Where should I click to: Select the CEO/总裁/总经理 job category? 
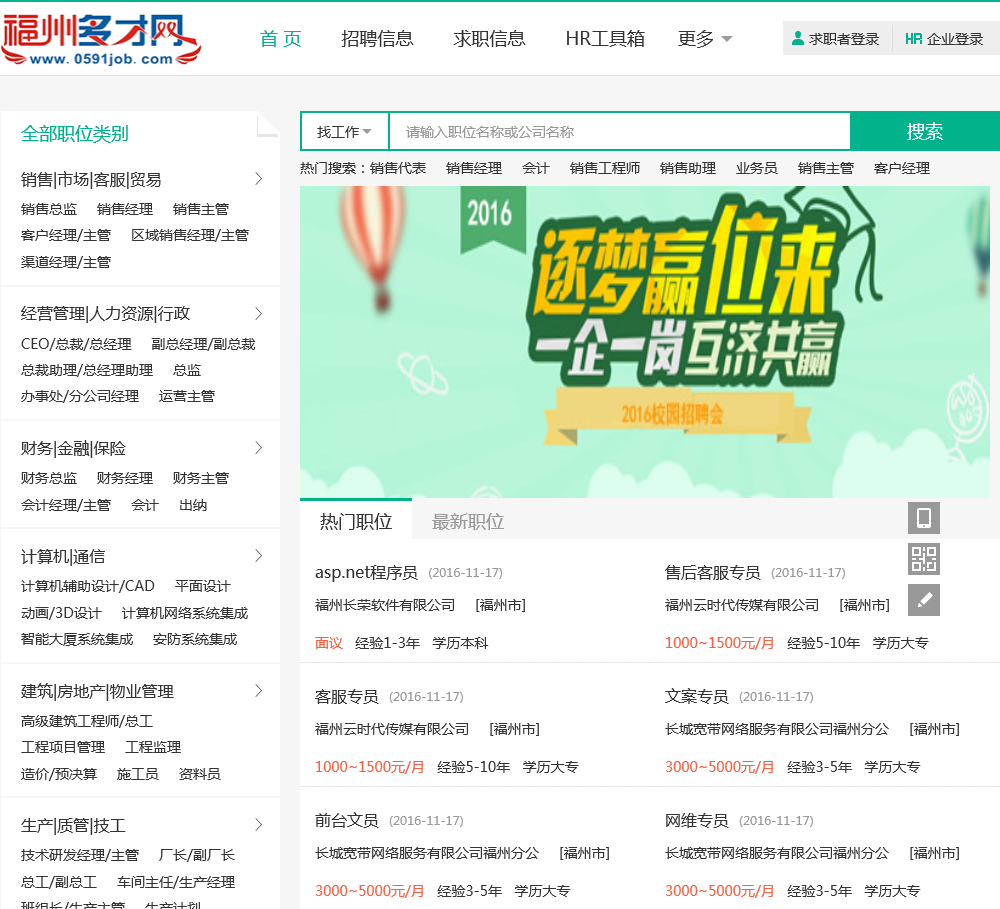point(76,344)
